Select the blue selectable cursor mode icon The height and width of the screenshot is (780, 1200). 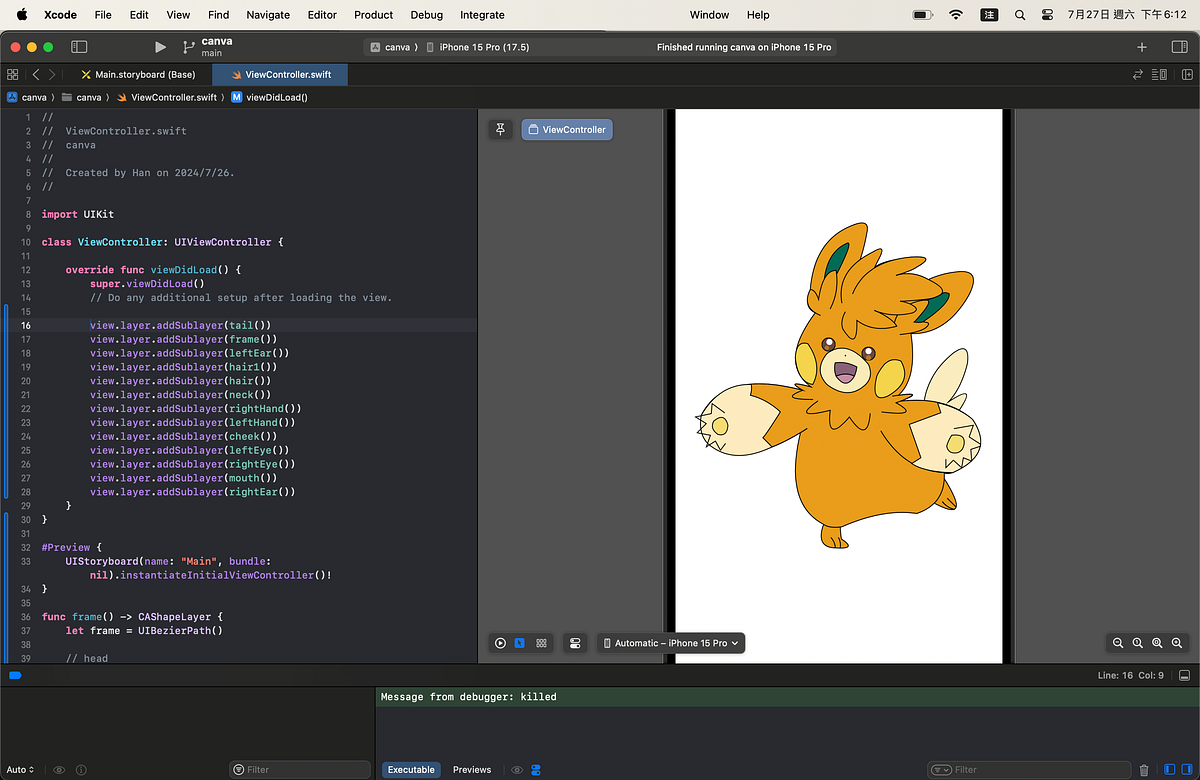[520, 643]
